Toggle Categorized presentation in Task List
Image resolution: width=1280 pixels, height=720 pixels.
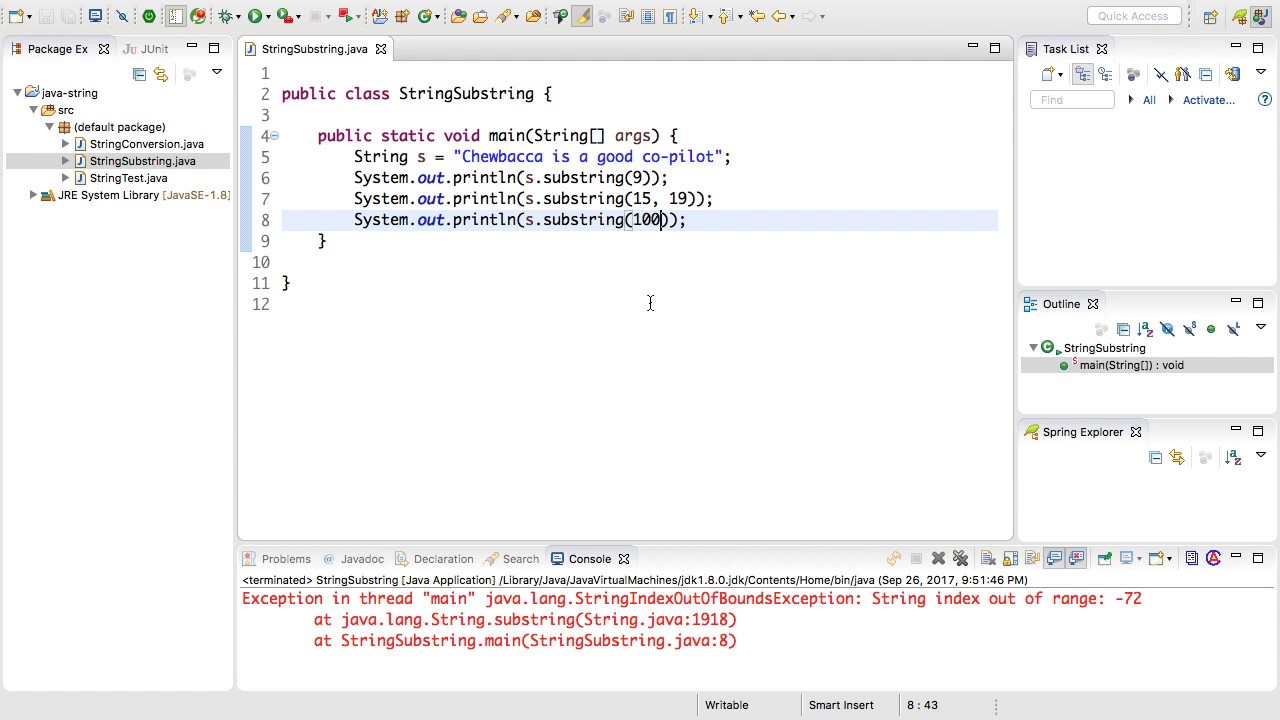point(1083,74)
